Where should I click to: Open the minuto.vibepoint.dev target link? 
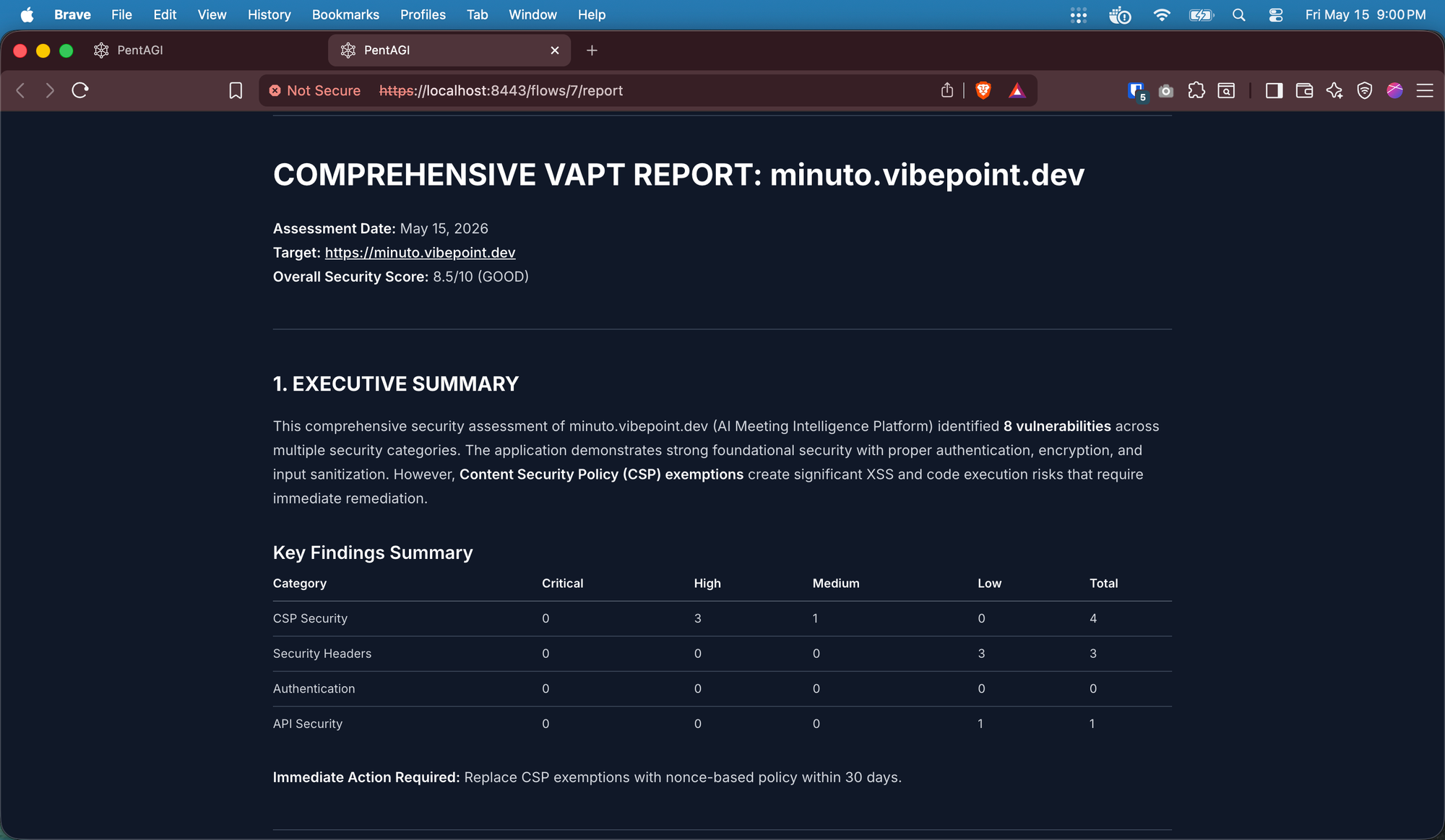click(x=420, y=253)
